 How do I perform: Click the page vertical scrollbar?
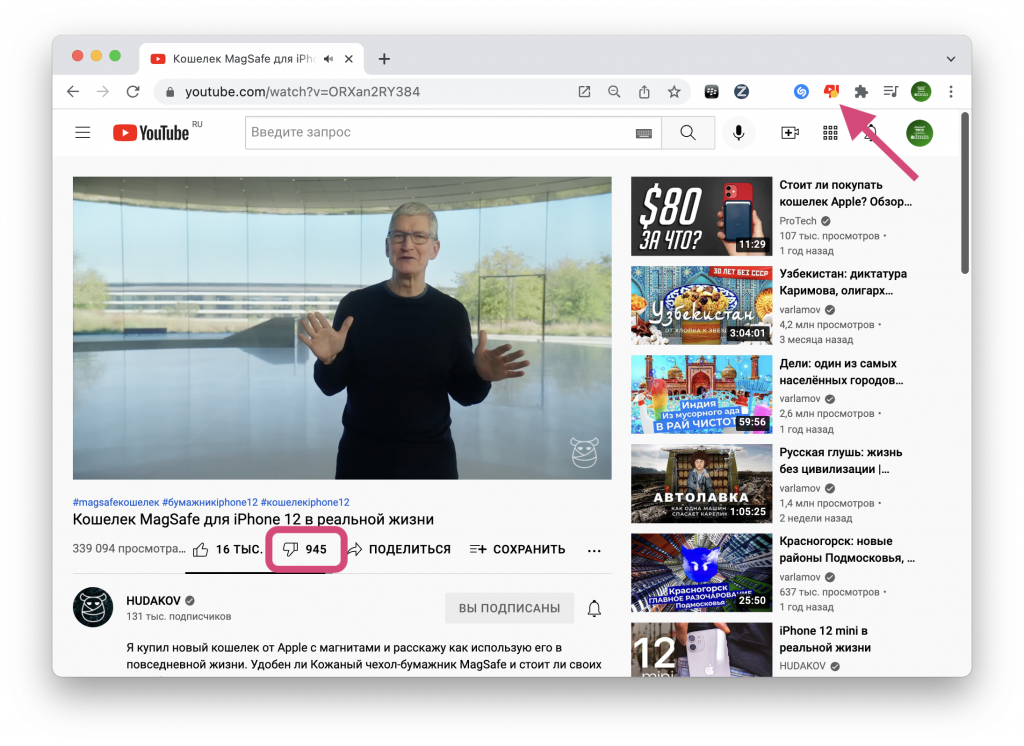965,193
